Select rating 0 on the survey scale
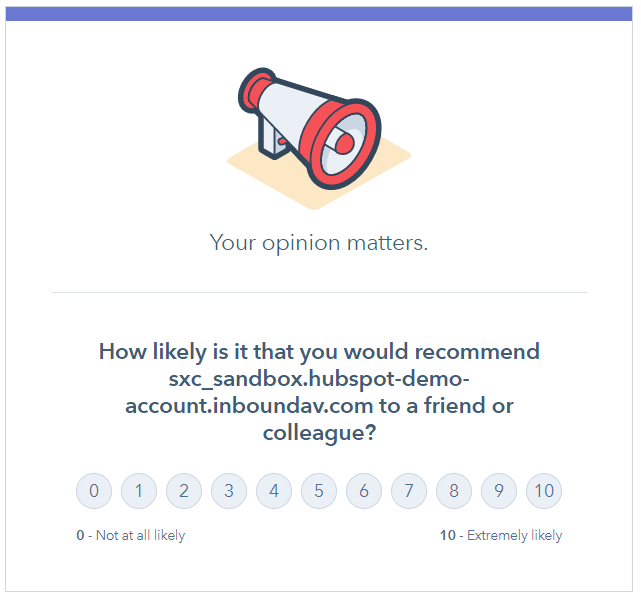Viewport: 641px width, 597px height. (x=94, y=491)
